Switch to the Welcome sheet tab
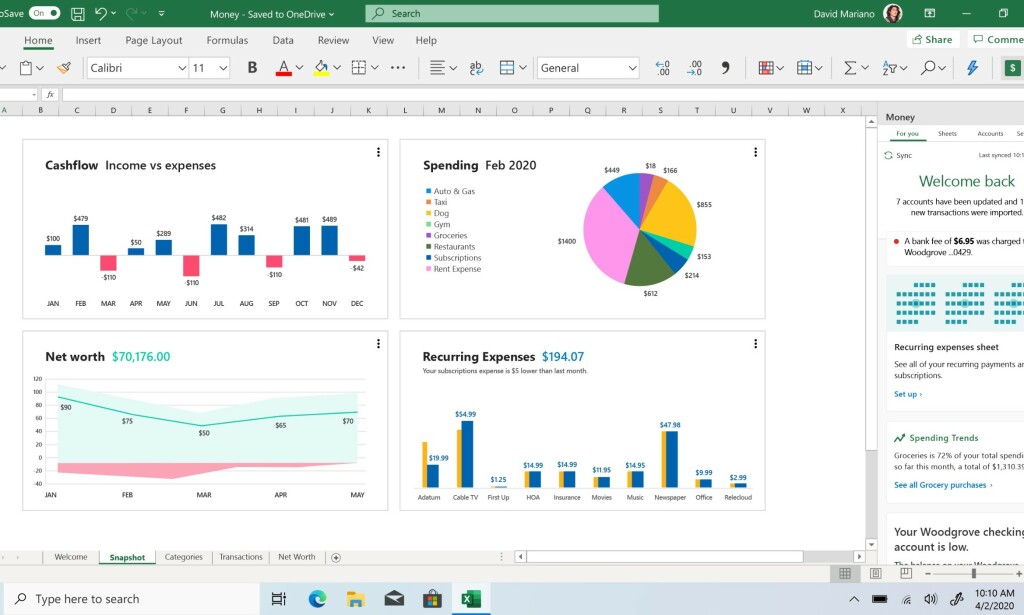This screenshot has width=1024, height=615. pos(71,557)
